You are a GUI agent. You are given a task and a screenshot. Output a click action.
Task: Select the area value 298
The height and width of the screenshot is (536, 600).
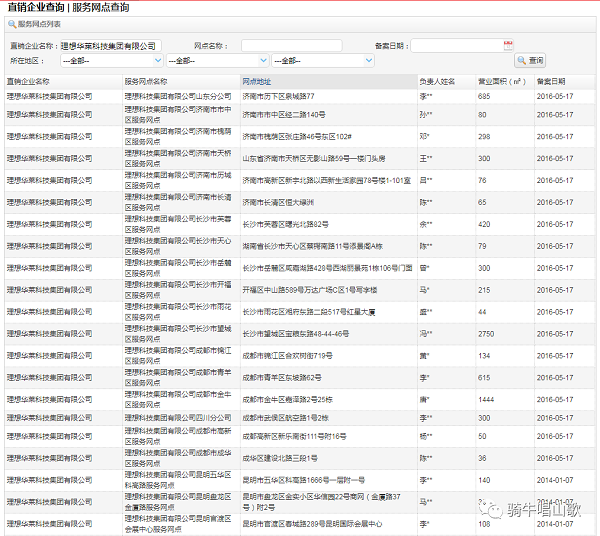484,137
